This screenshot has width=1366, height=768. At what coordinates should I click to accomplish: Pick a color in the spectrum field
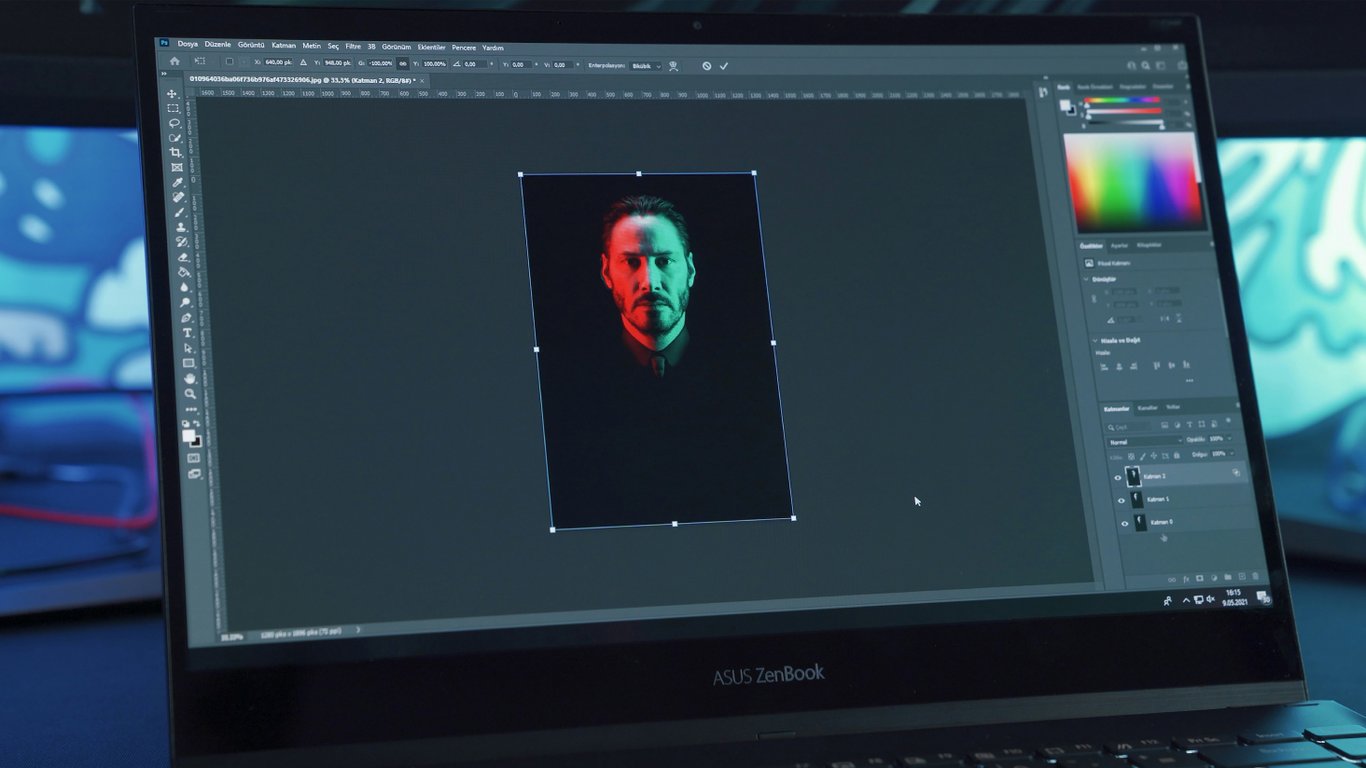tap(1130, 182)
